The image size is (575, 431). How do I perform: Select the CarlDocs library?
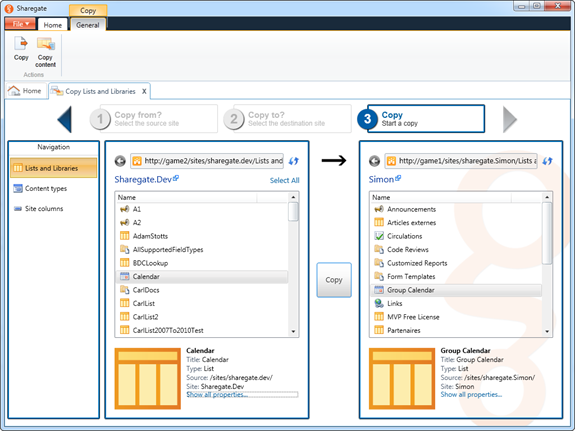pos(202,290)
